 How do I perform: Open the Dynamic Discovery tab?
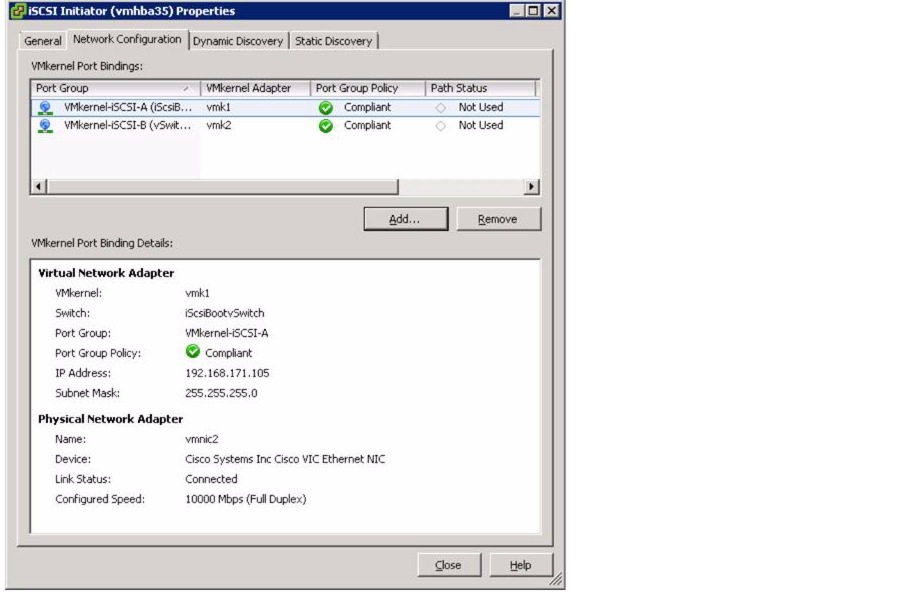tap(237, 42)
